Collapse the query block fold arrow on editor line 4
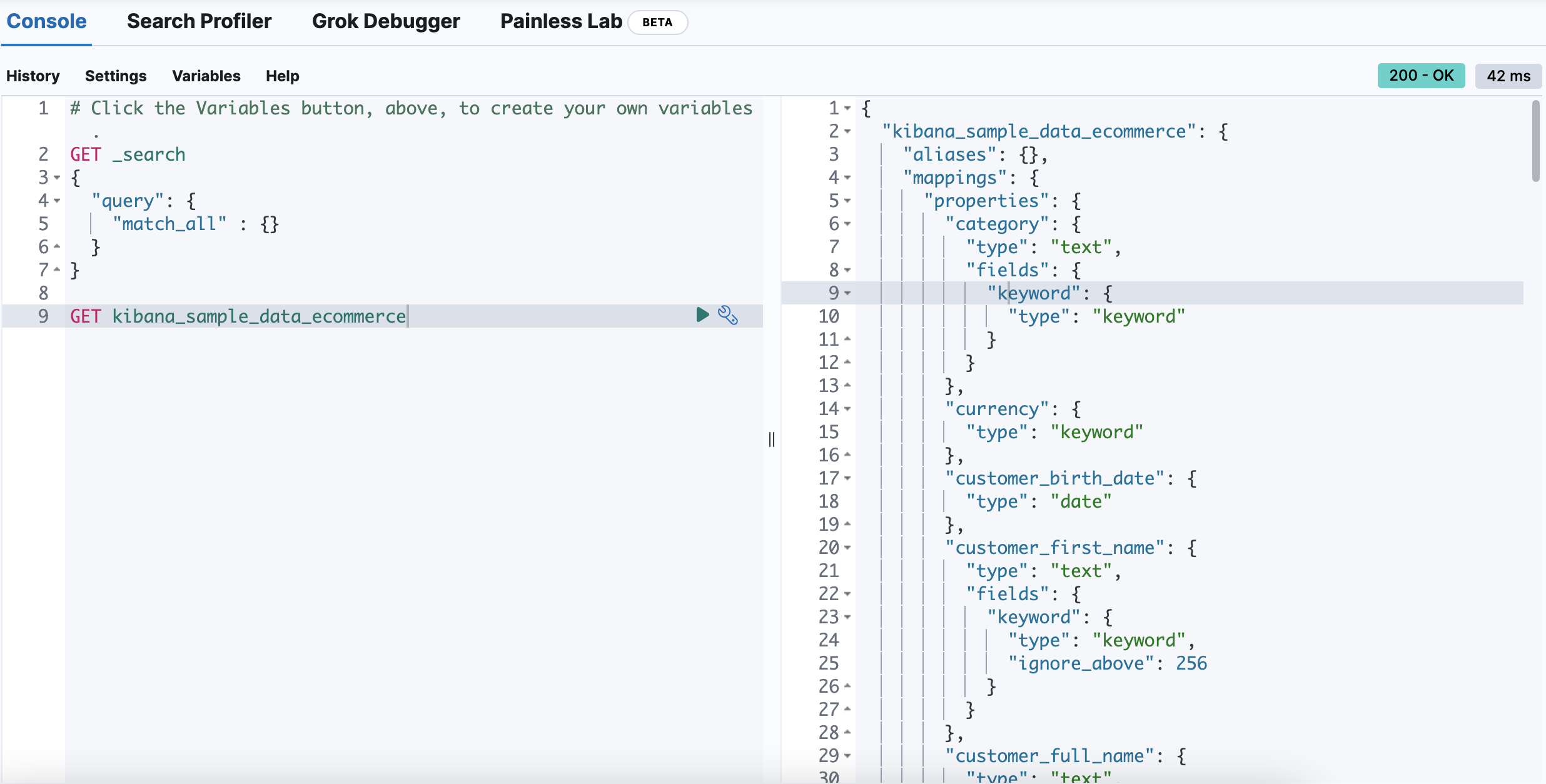This screenshot has height=784, width=1546. 57,201
